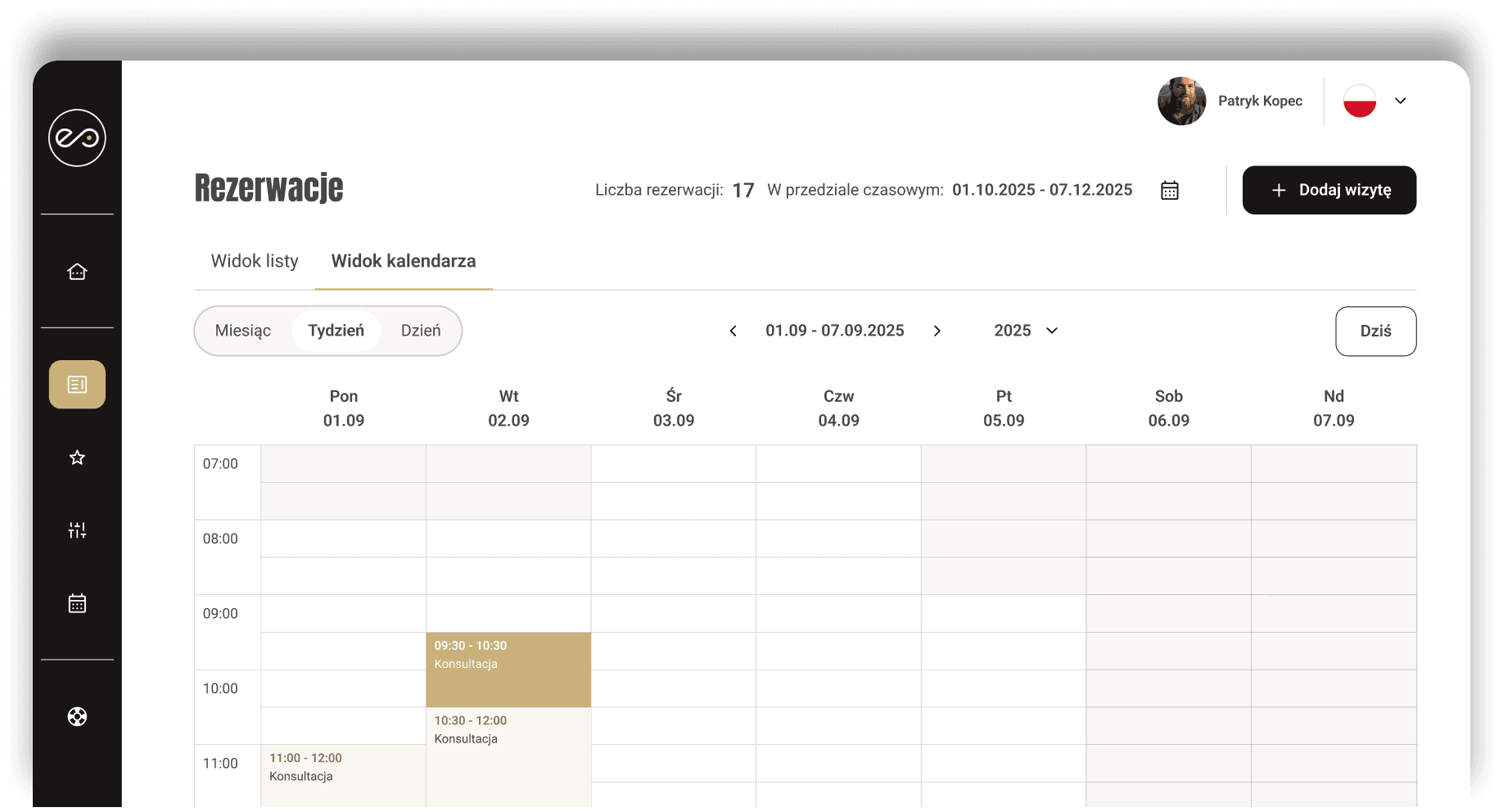Select the reservations list sidebar icon
This screenshot has width=1503, height=812.
tap(77, 385)
